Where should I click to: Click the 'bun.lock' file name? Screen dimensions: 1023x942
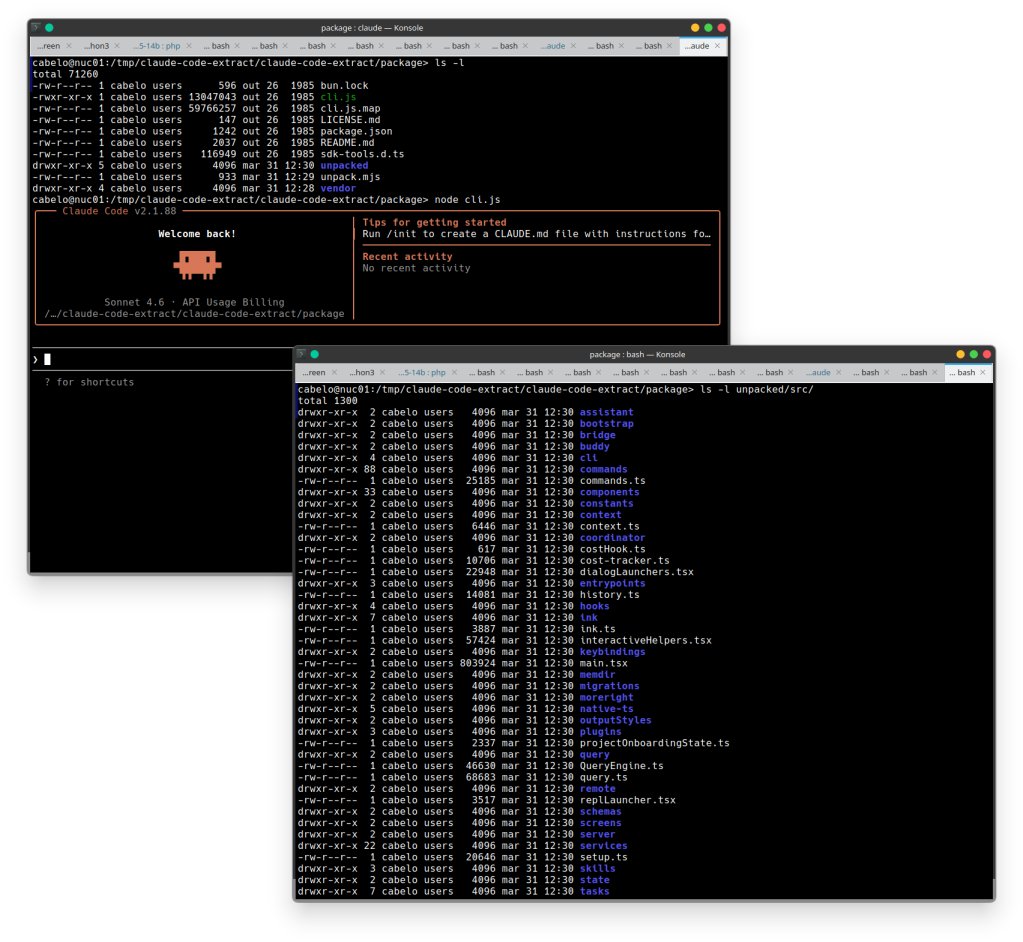pos(344,85)
